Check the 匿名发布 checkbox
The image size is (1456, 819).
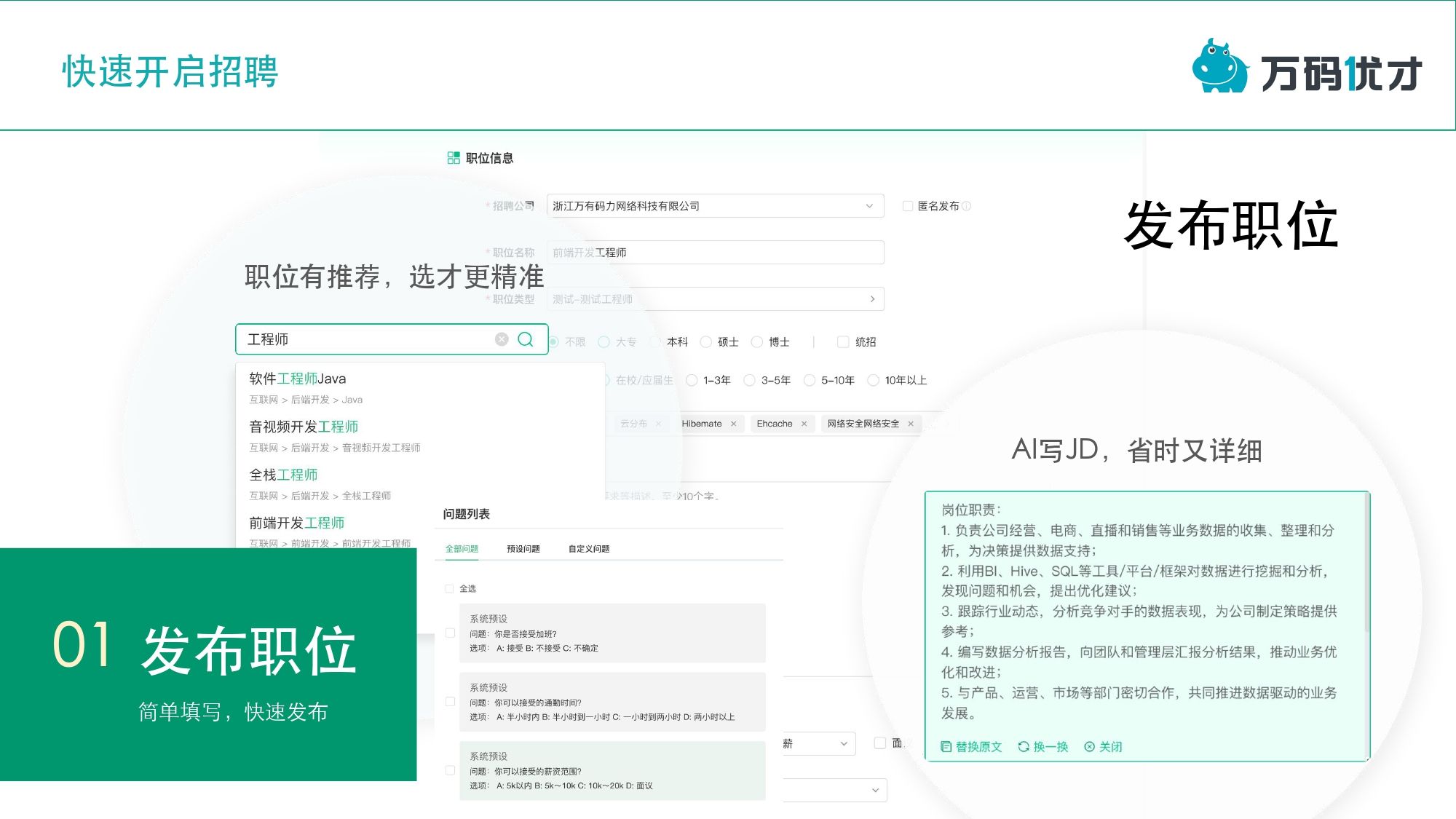pos(907,206)
